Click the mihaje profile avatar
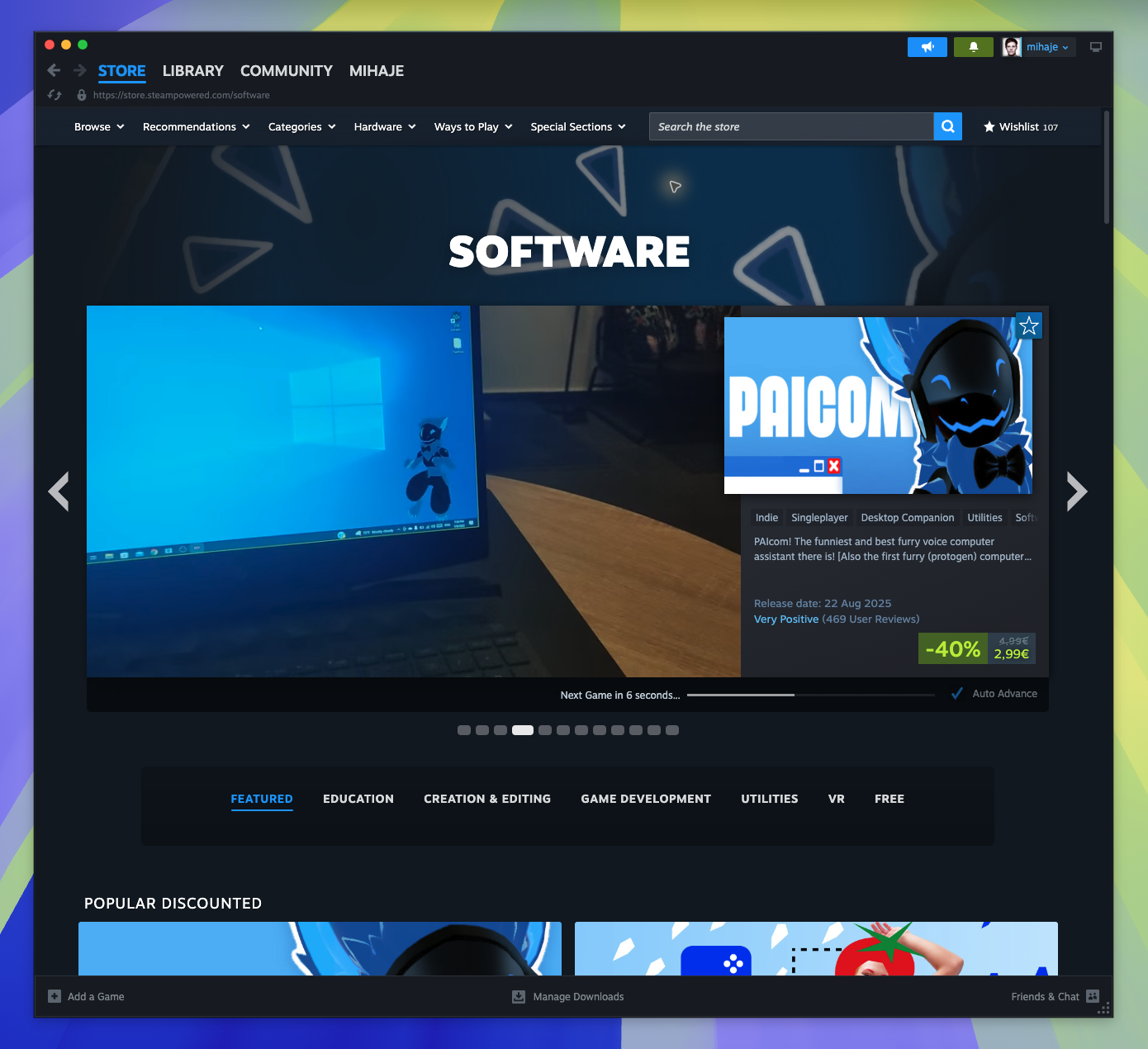 coord(1012,47)
